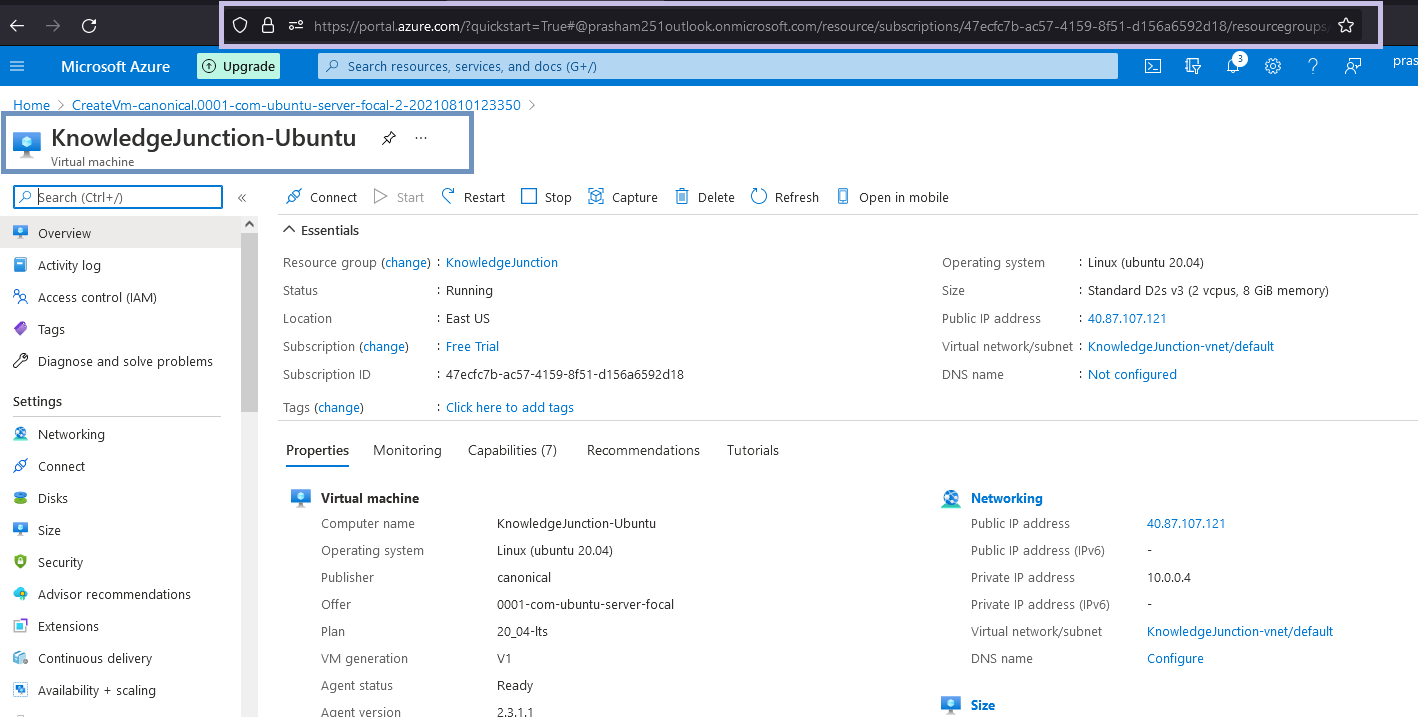Viewport: 1418px width, 717px height.
Task: Bookmark this page with star icon
Action: pos(1345,25)
